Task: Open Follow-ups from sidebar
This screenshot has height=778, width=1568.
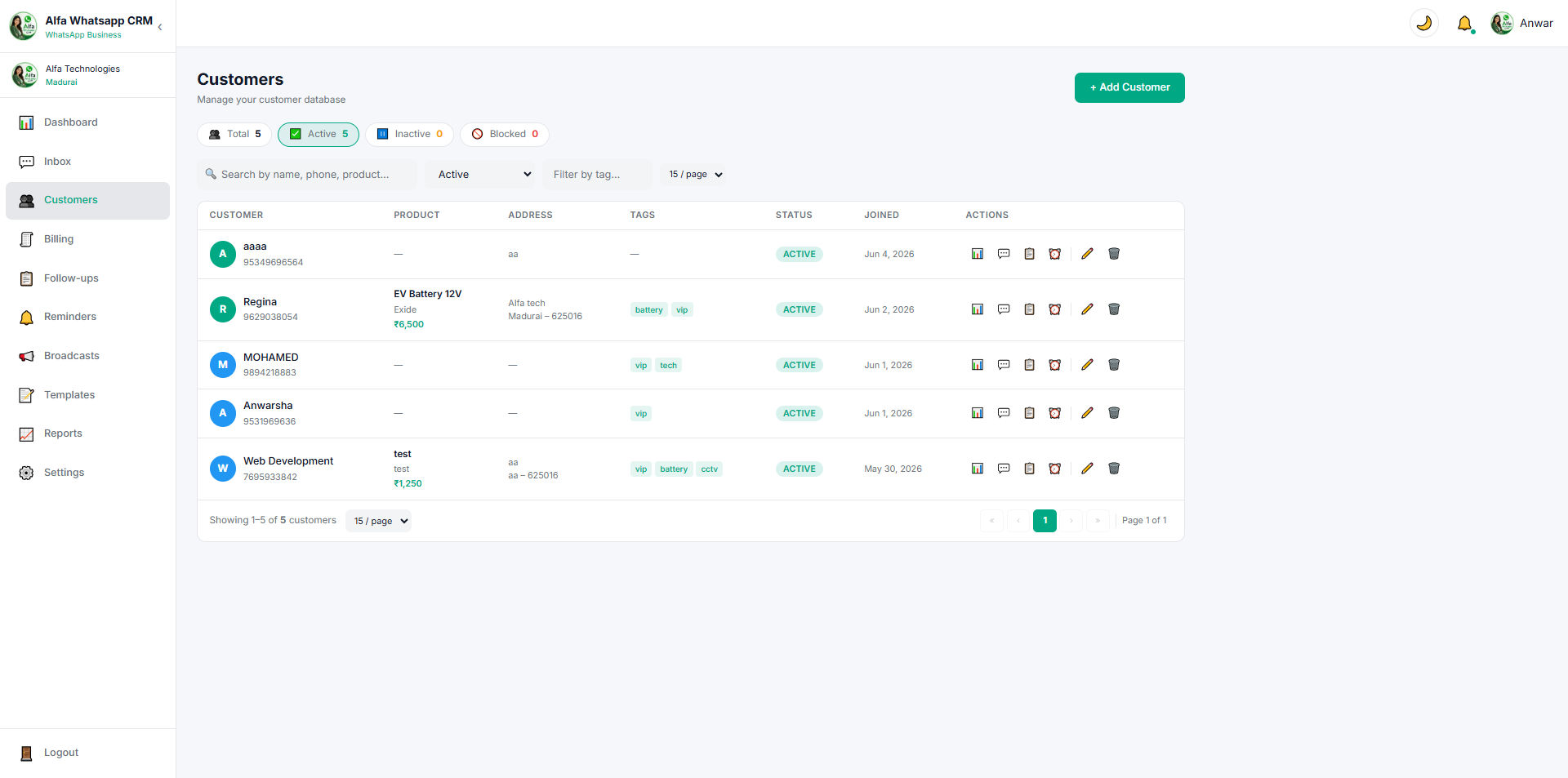Action: (x=87, y=278)
